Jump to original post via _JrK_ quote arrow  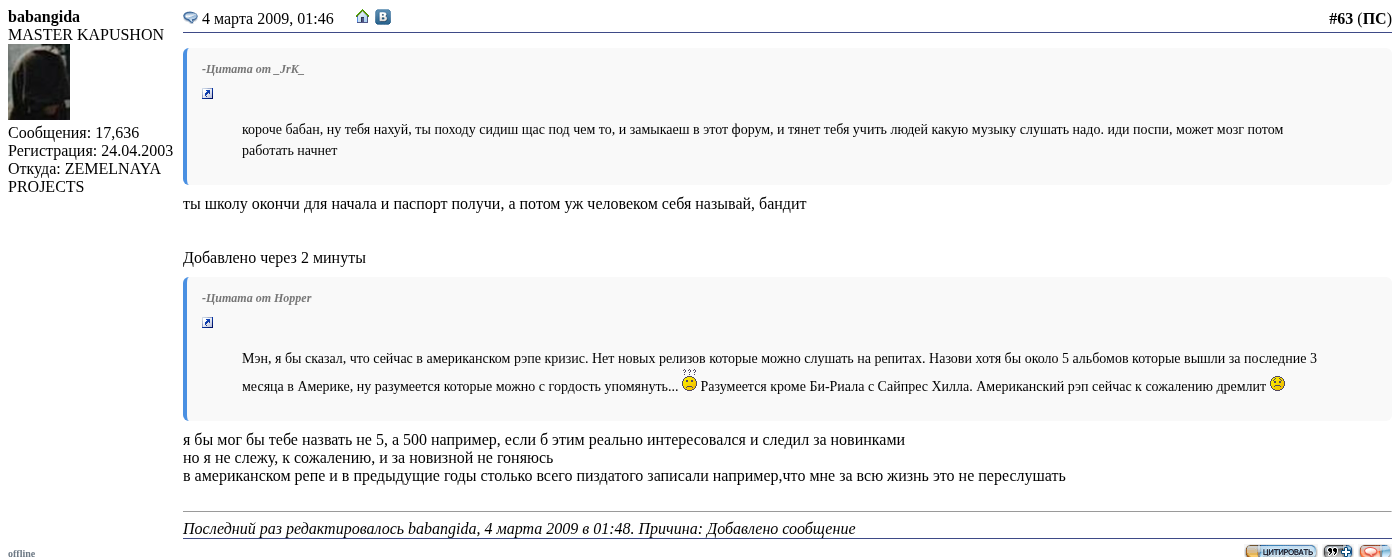[x=208, y=94]
